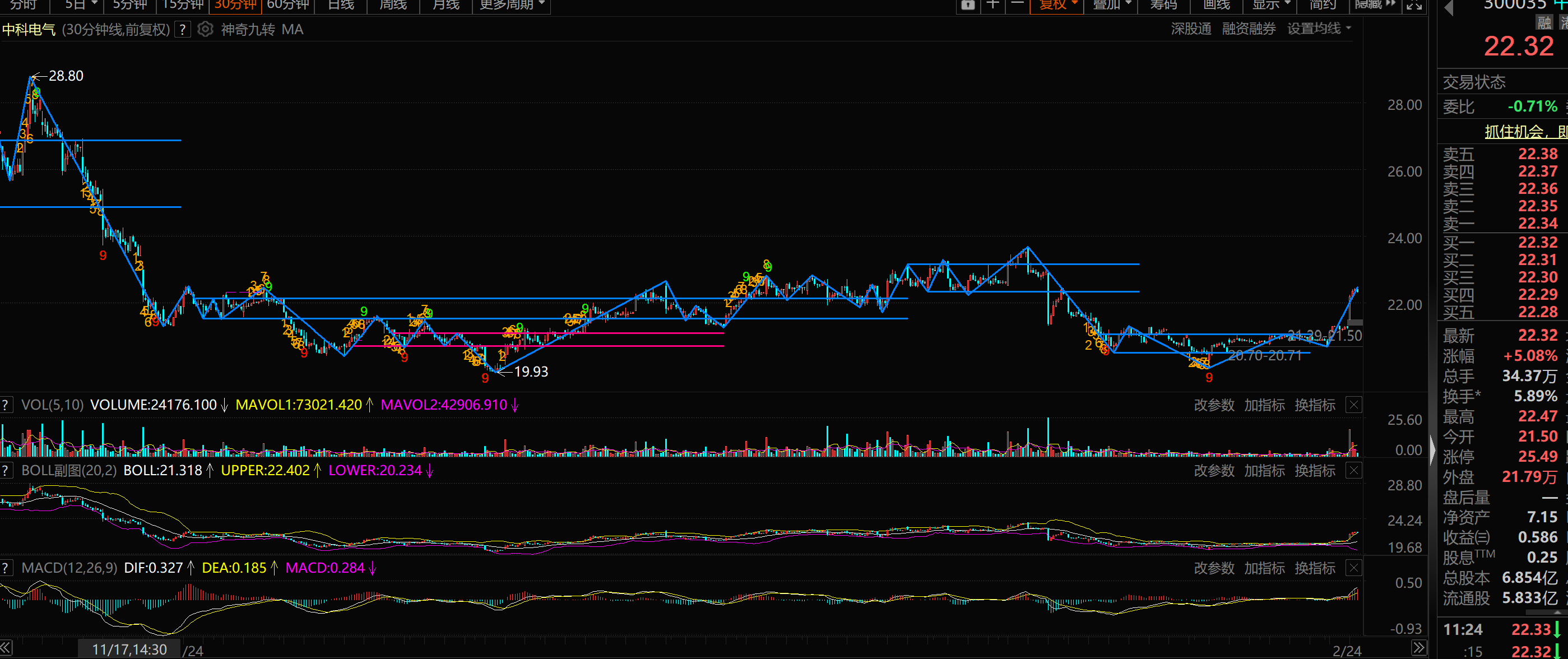Click the BOLL panel question mark icon
This screenshot has height=659, width=1568.
click(x=6, y=470)
